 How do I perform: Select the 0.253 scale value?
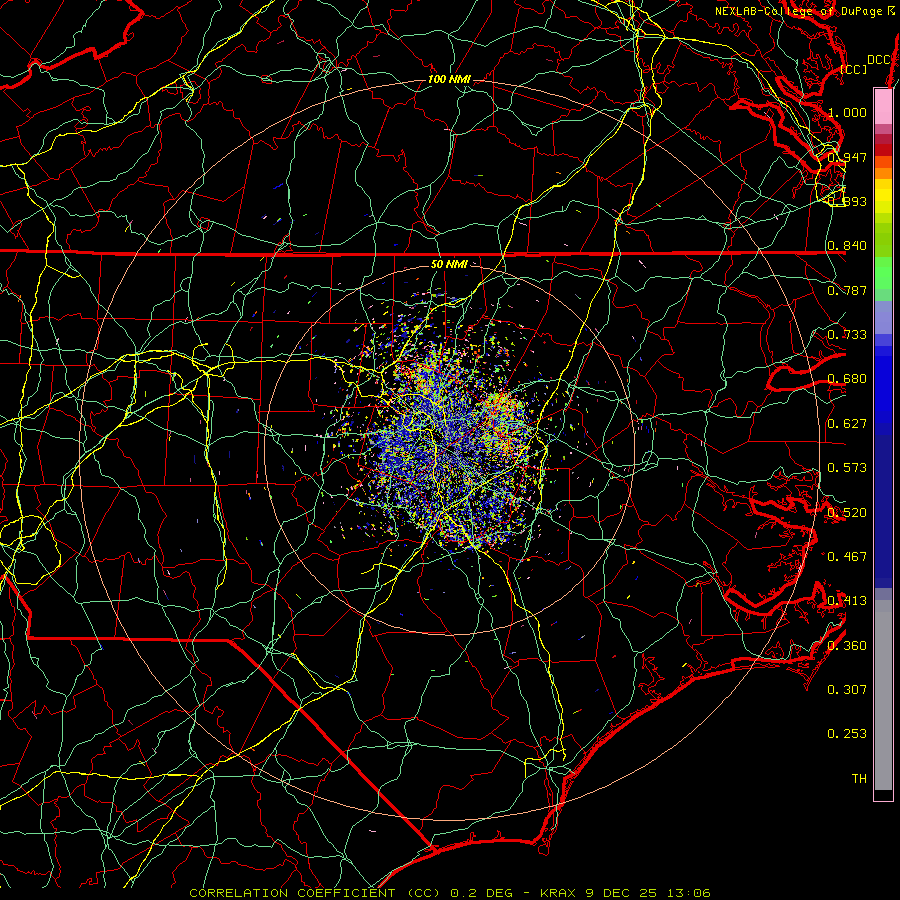click(x=847, y=734)
